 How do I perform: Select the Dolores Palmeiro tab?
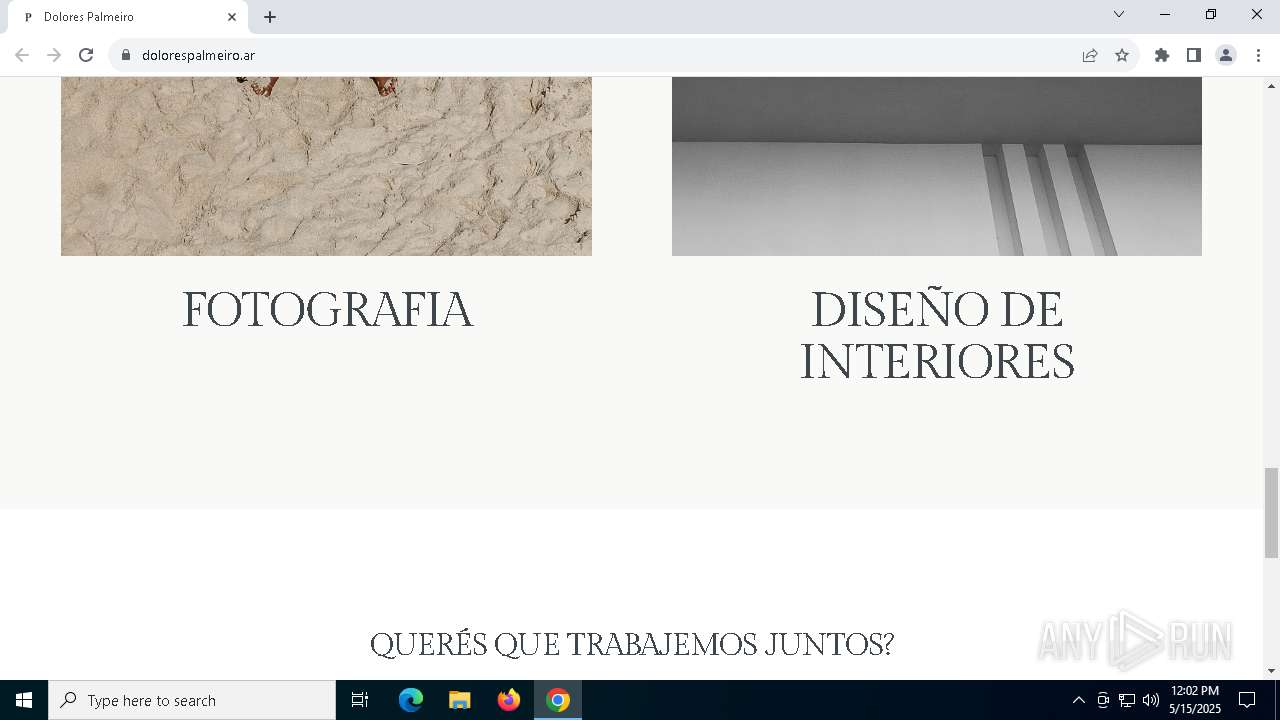pos(126,17)
